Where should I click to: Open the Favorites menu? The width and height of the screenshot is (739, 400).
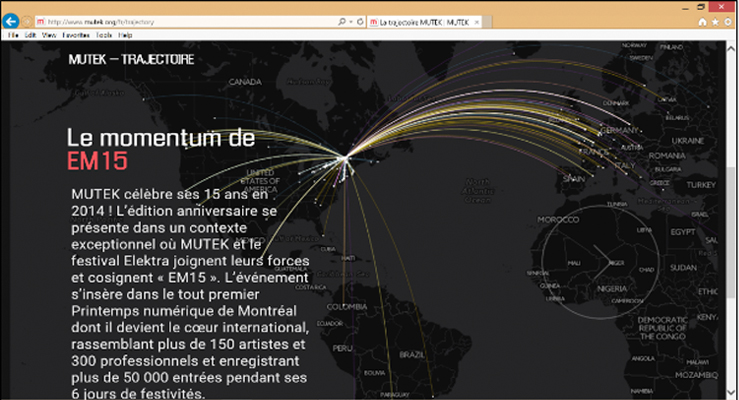pos(76,35)
